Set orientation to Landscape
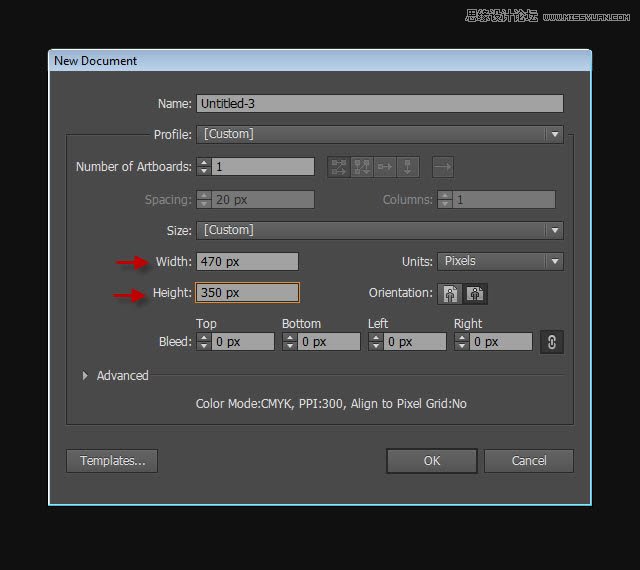The height and width of the screenshot is (570, 640). pyautogui.click(x=476, y=294)
